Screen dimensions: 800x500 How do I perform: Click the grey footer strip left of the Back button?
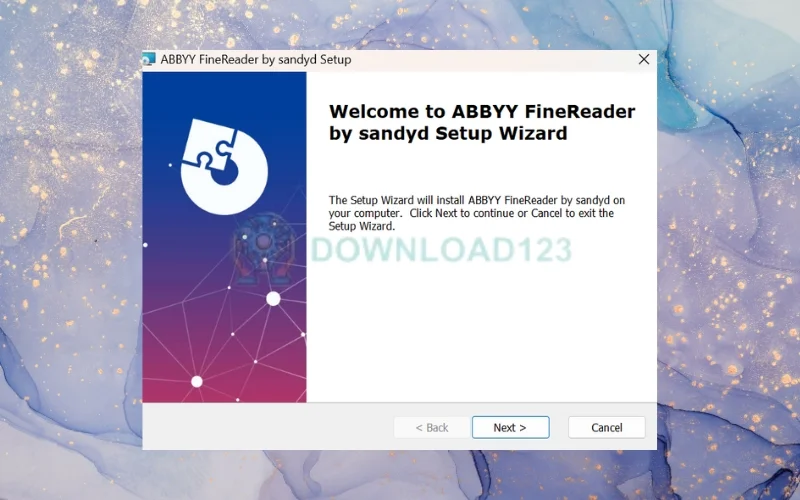point(268,427)
